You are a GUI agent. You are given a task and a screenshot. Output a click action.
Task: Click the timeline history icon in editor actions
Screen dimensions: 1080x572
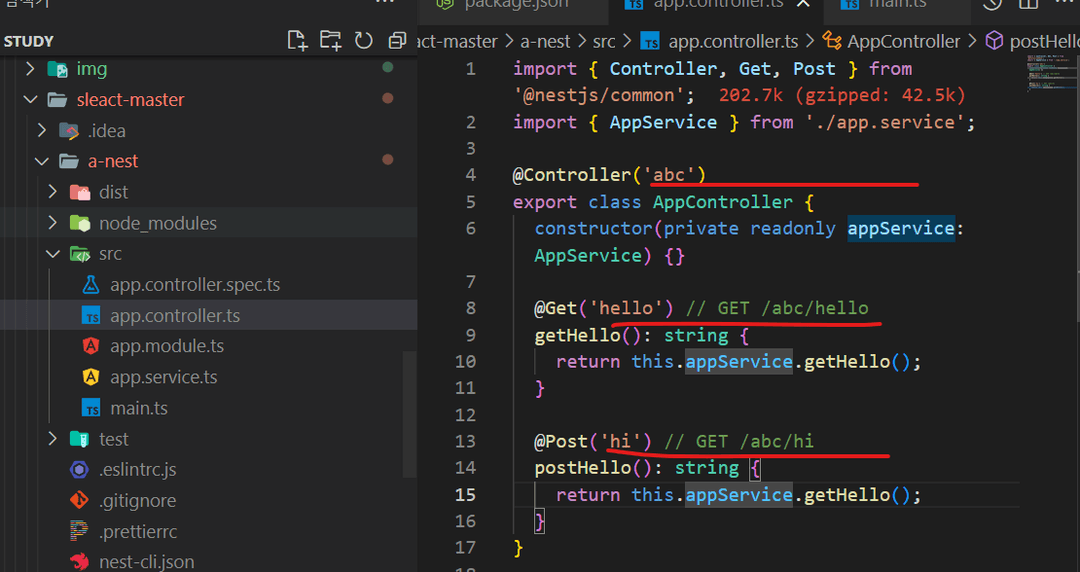tap(992, 4)
